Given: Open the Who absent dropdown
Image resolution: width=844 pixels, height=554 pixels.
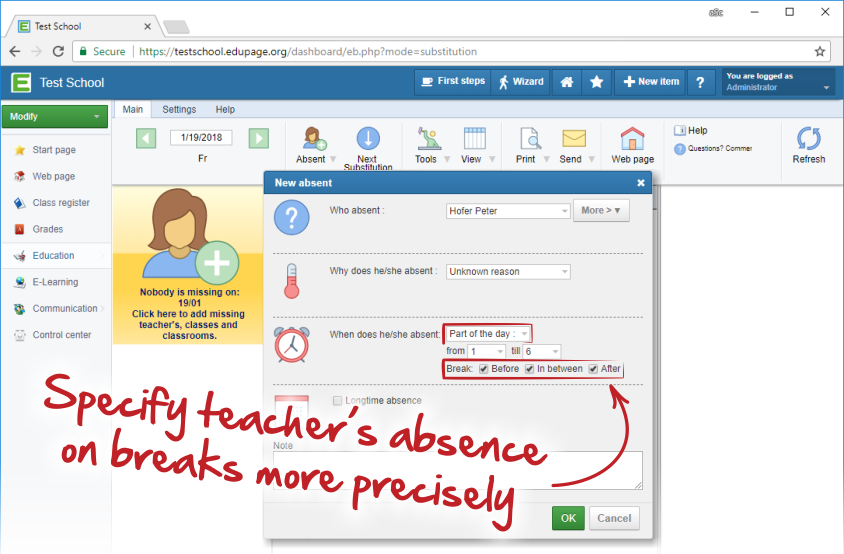Looking at the screenshot, I should (508, 211).
